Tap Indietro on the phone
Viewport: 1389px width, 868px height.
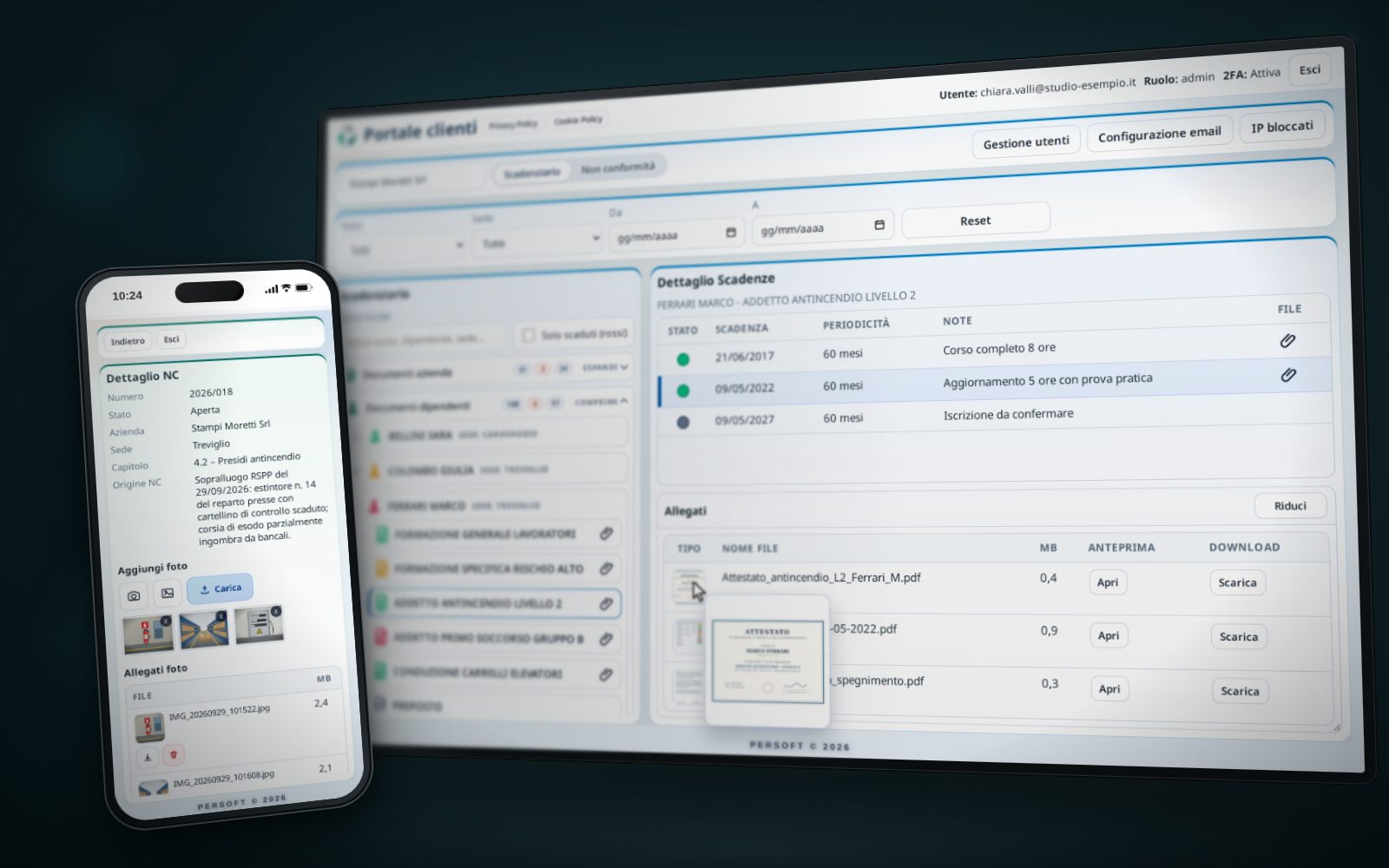point(128,341)
